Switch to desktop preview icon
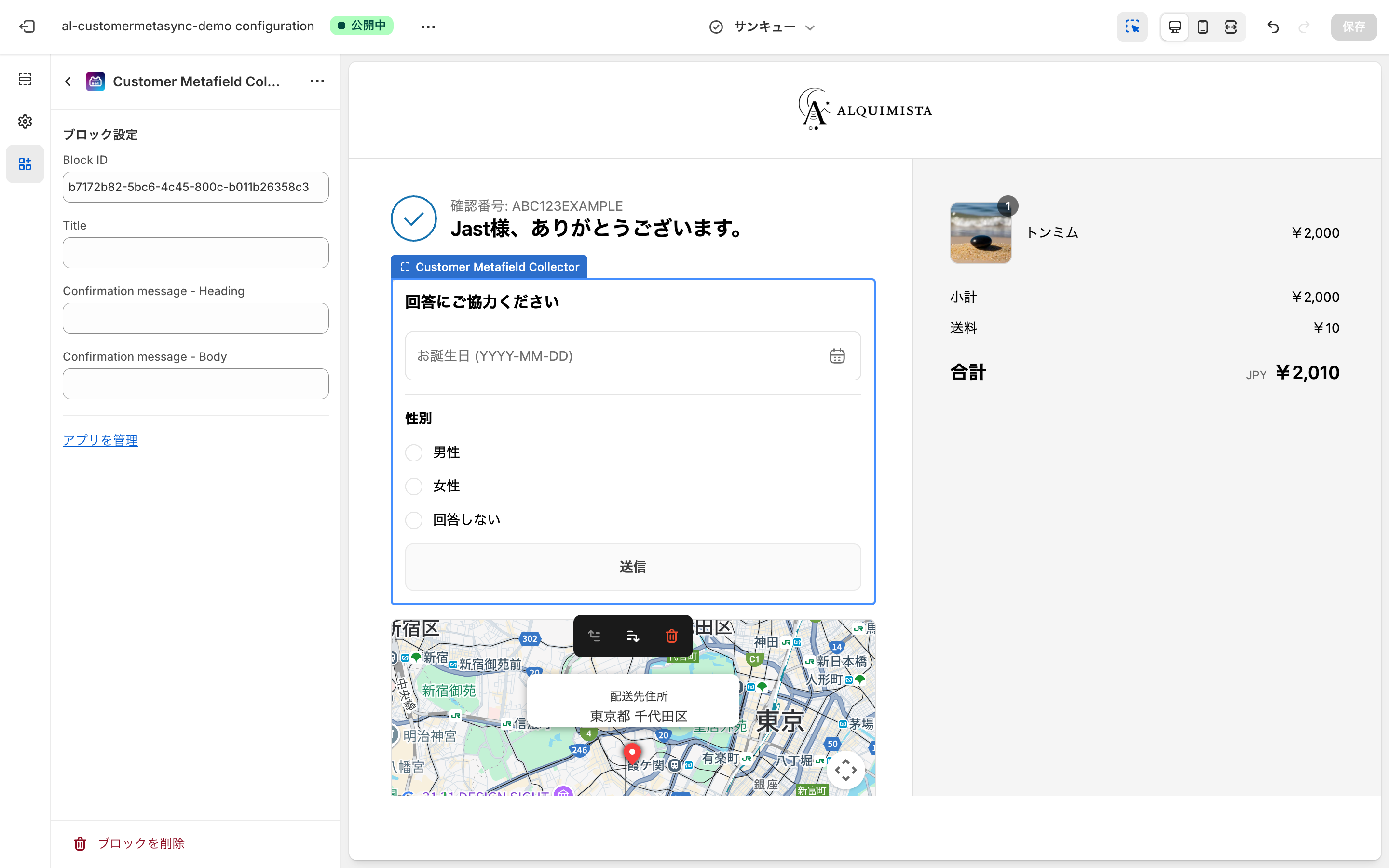Viewport: 1389px width, 868px height. click(1174, 27)
